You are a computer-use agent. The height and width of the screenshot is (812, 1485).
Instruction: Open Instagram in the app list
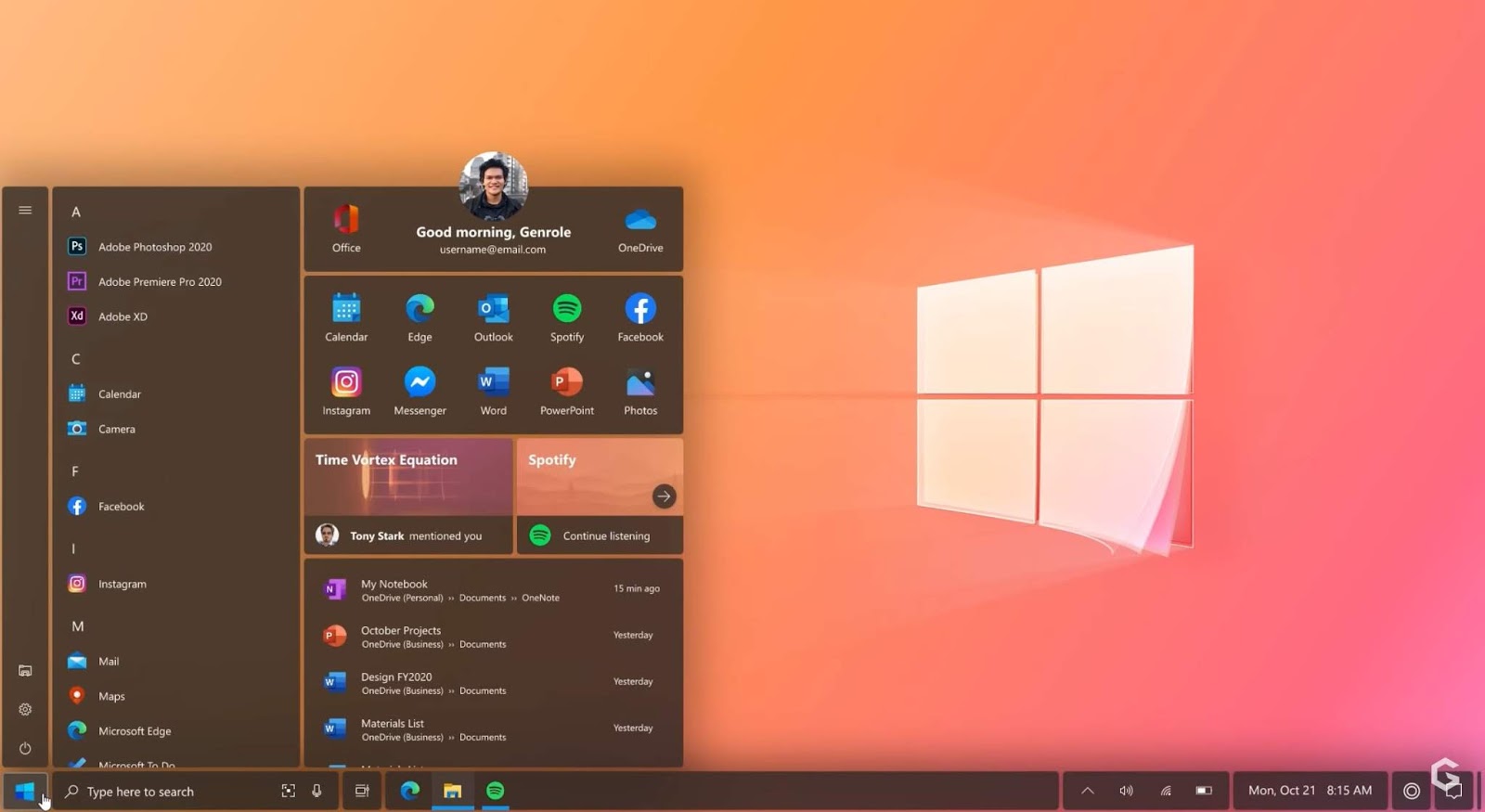pos(108,584)
